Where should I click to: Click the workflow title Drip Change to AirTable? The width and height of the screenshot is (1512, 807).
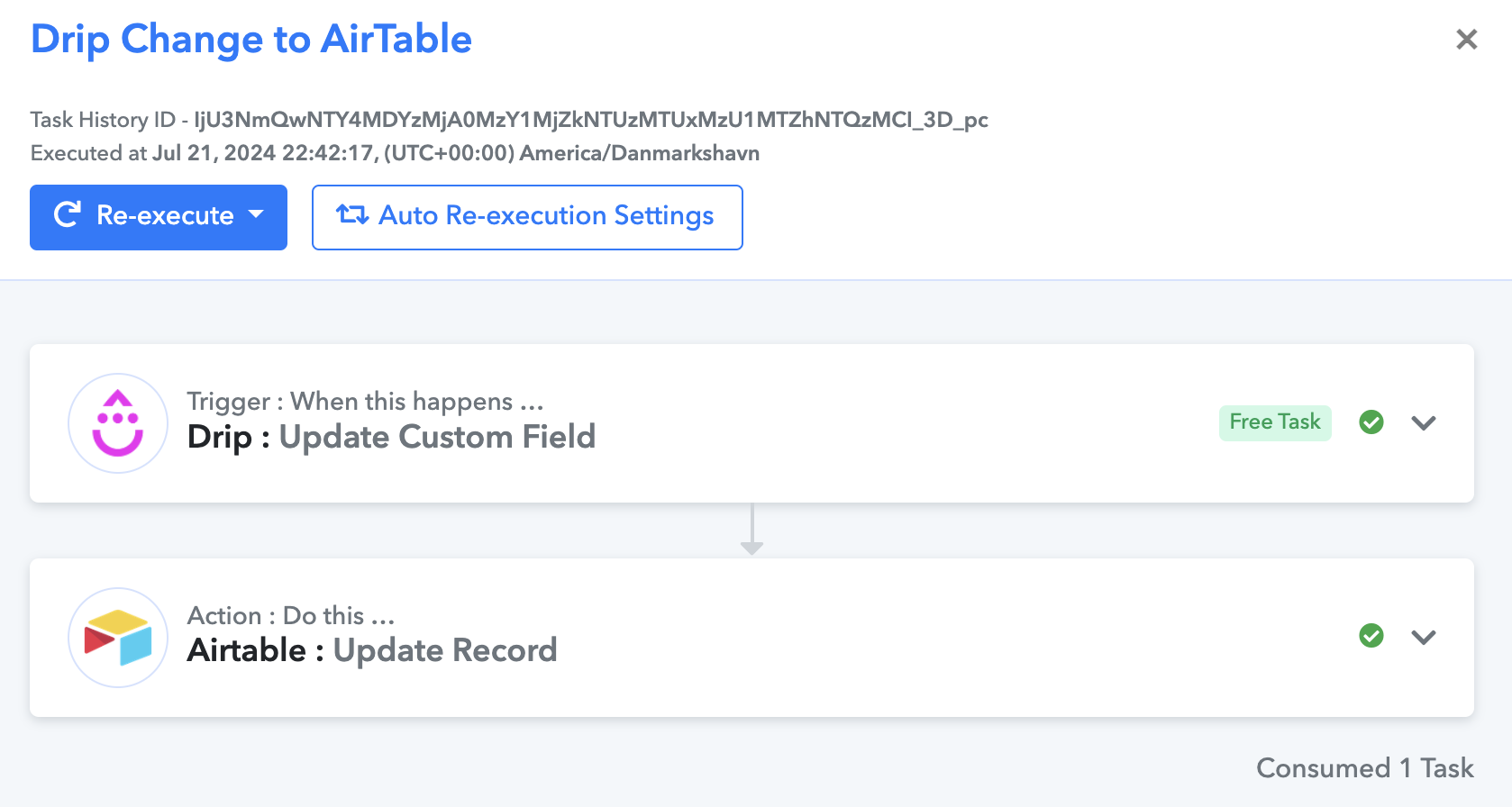tap(251, 40)
